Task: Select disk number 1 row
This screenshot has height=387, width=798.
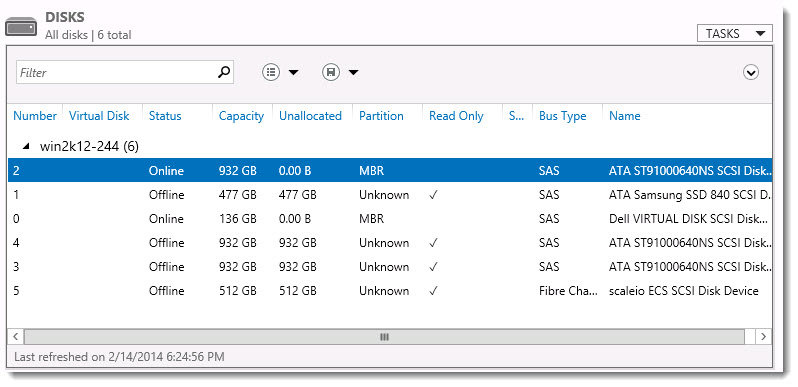Action: pyautogui.click(x=390, y=195)
